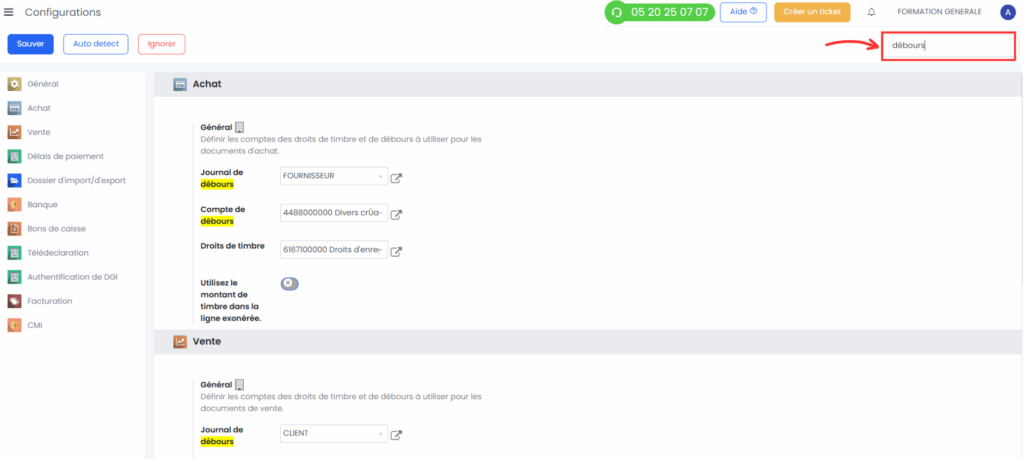This screenshot has width=1024, height=459.
Task: Expand the 4488000000 account dropdown
Action: 334,213
